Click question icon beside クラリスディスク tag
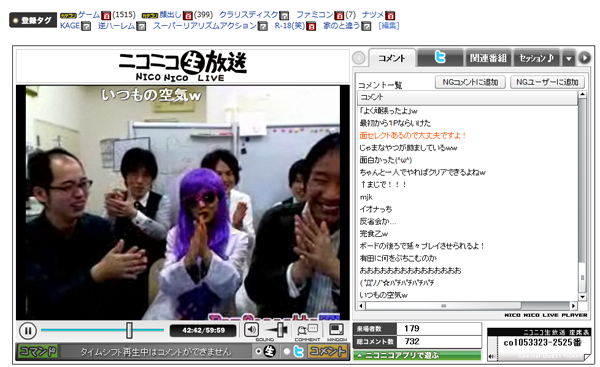 284,16
